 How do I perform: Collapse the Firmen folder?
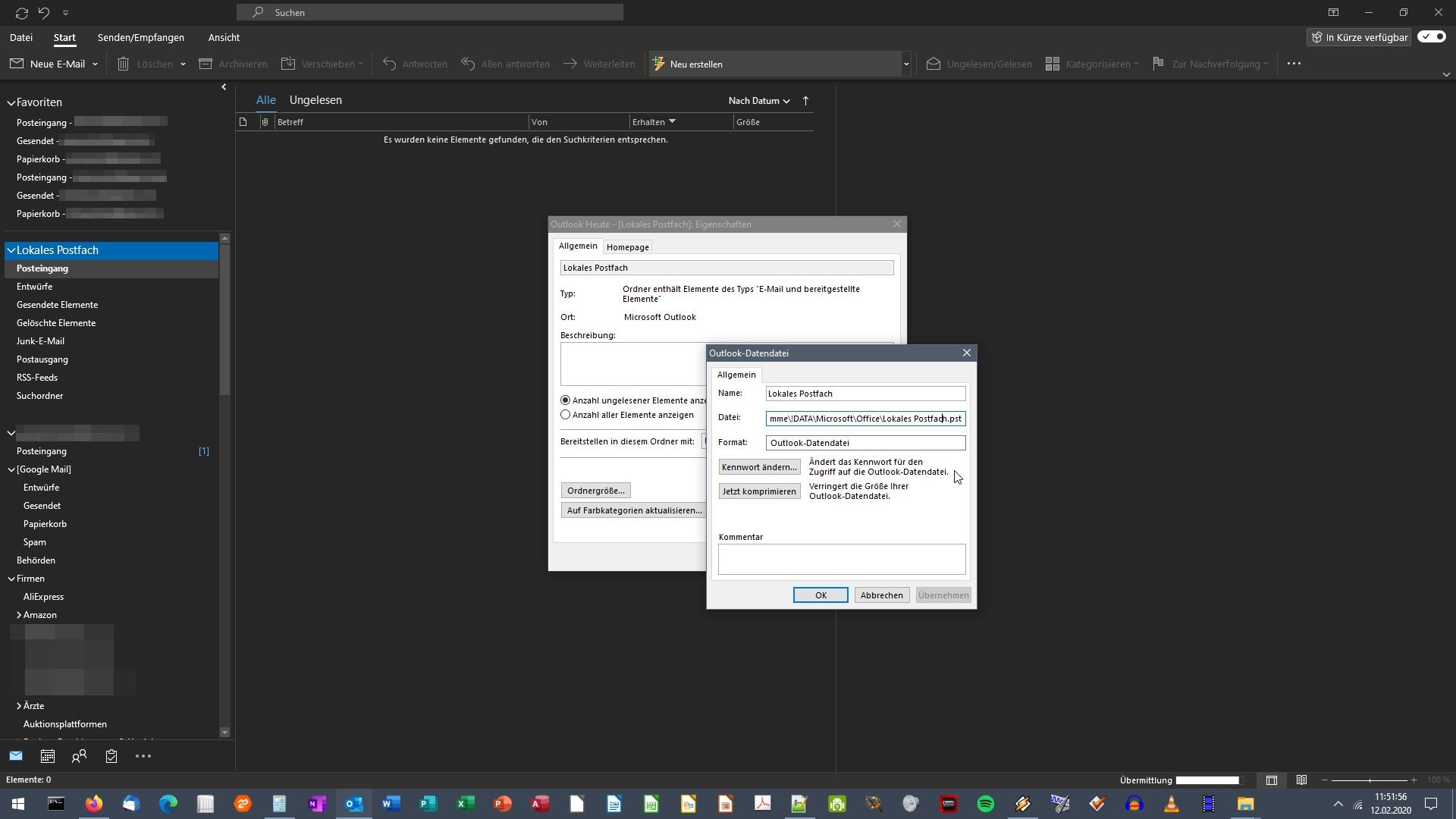11,579
